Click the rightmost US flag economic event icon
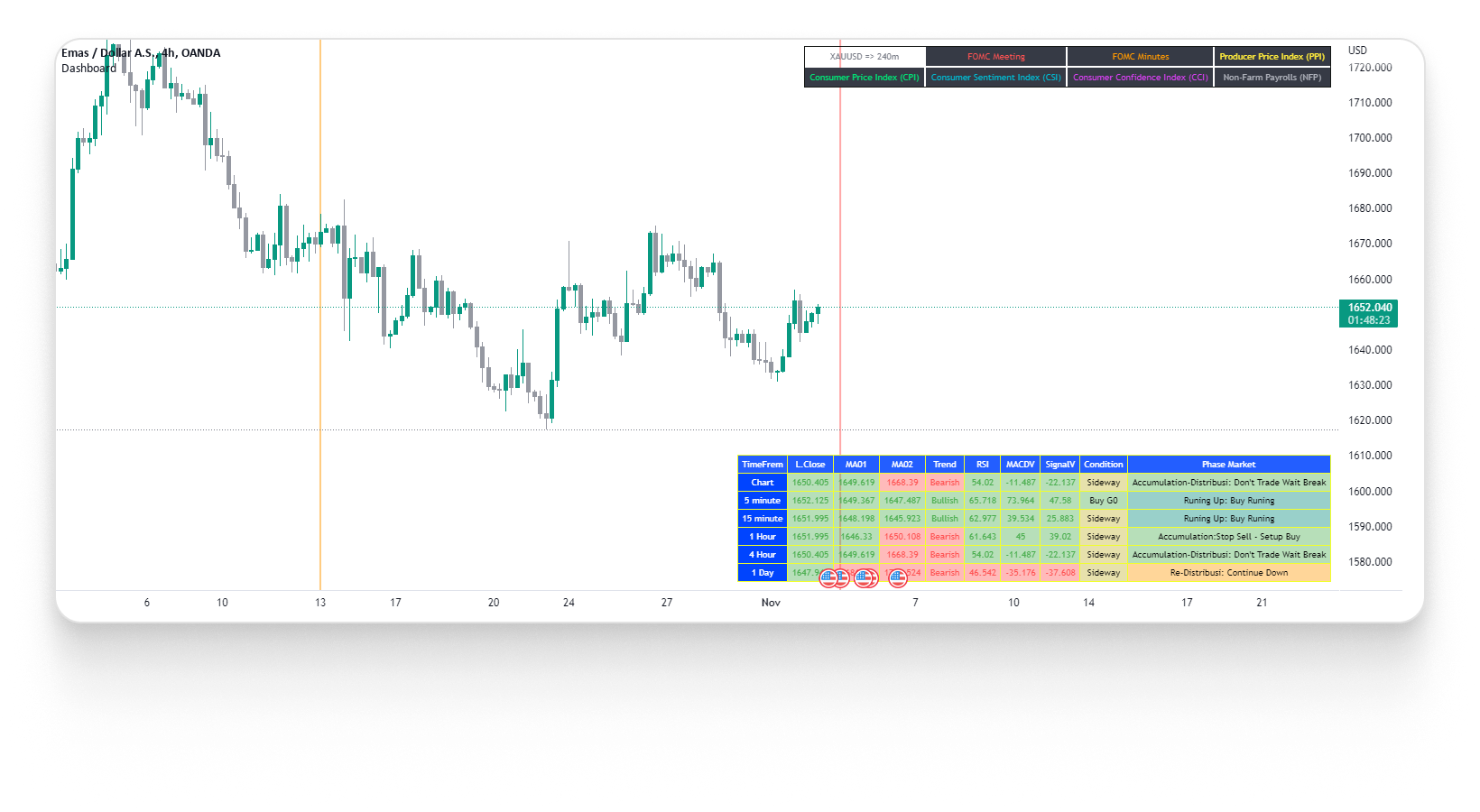This screenshot has width=1480, height=812. coord(897,577)
